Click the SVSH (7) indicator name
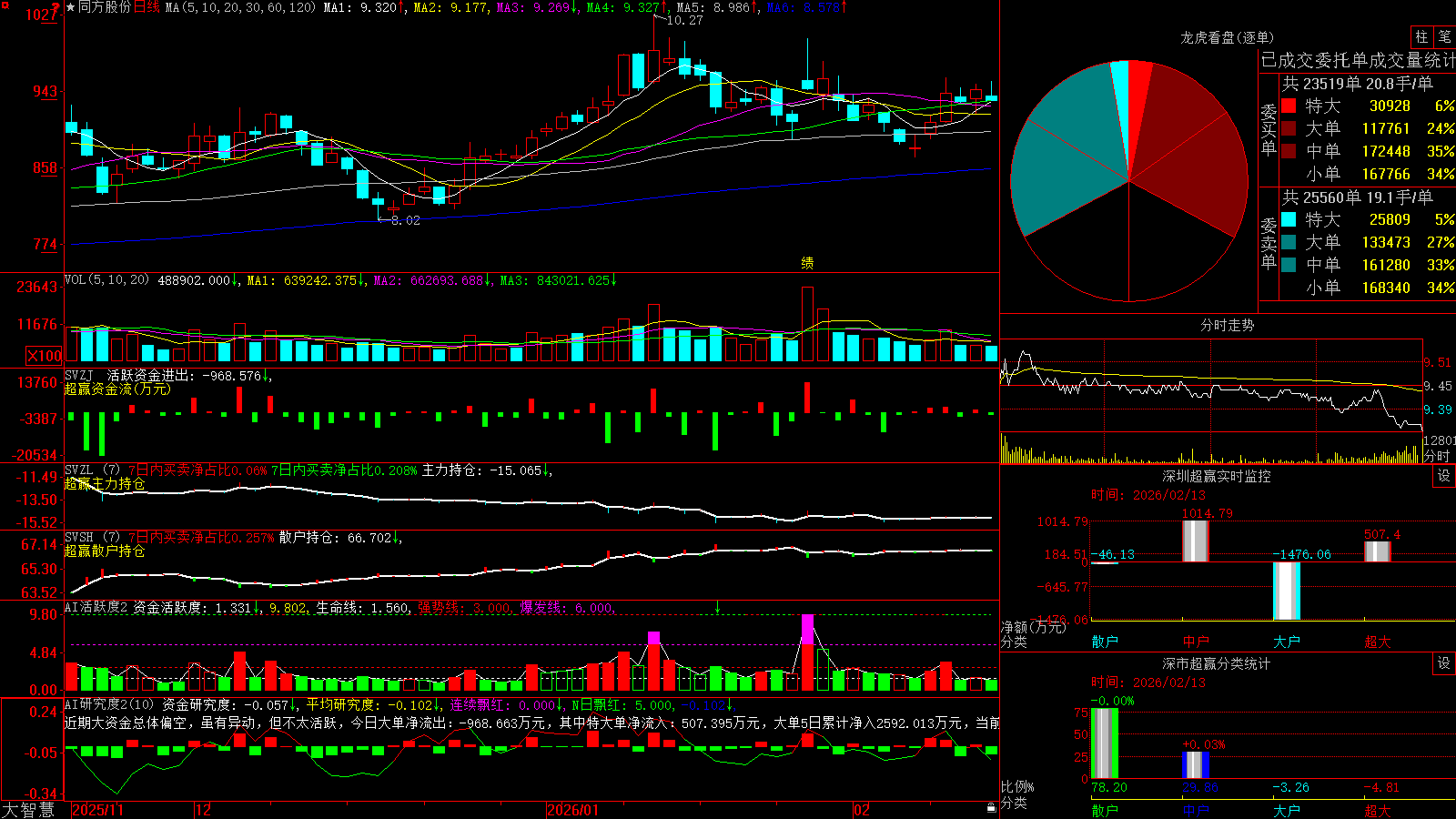 coord(92,538)
